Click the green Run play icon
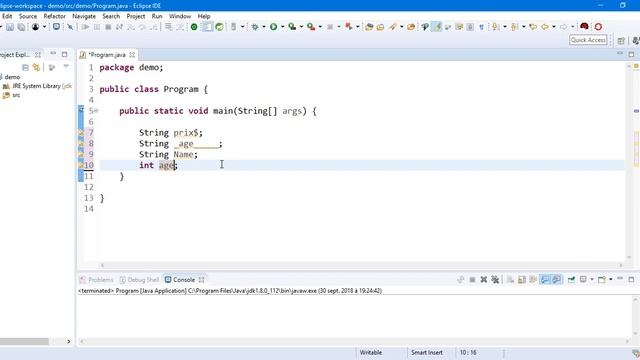This screenshot has width=640, height=360. coord(273,27)
